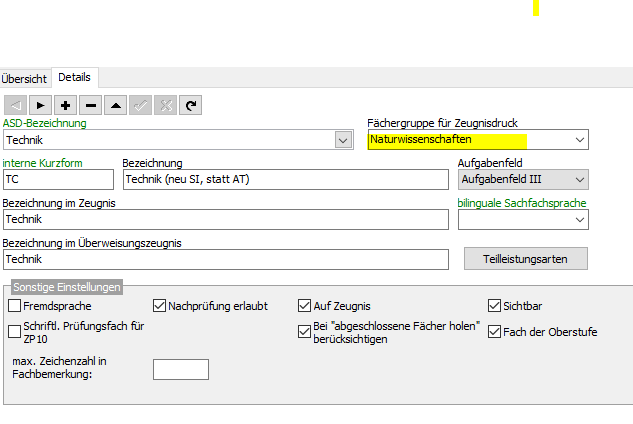Viewport: 633px width, 424px height.
Task: Open the ASD-Bezeichnung dropdown
Action: [x=343, y=141]
